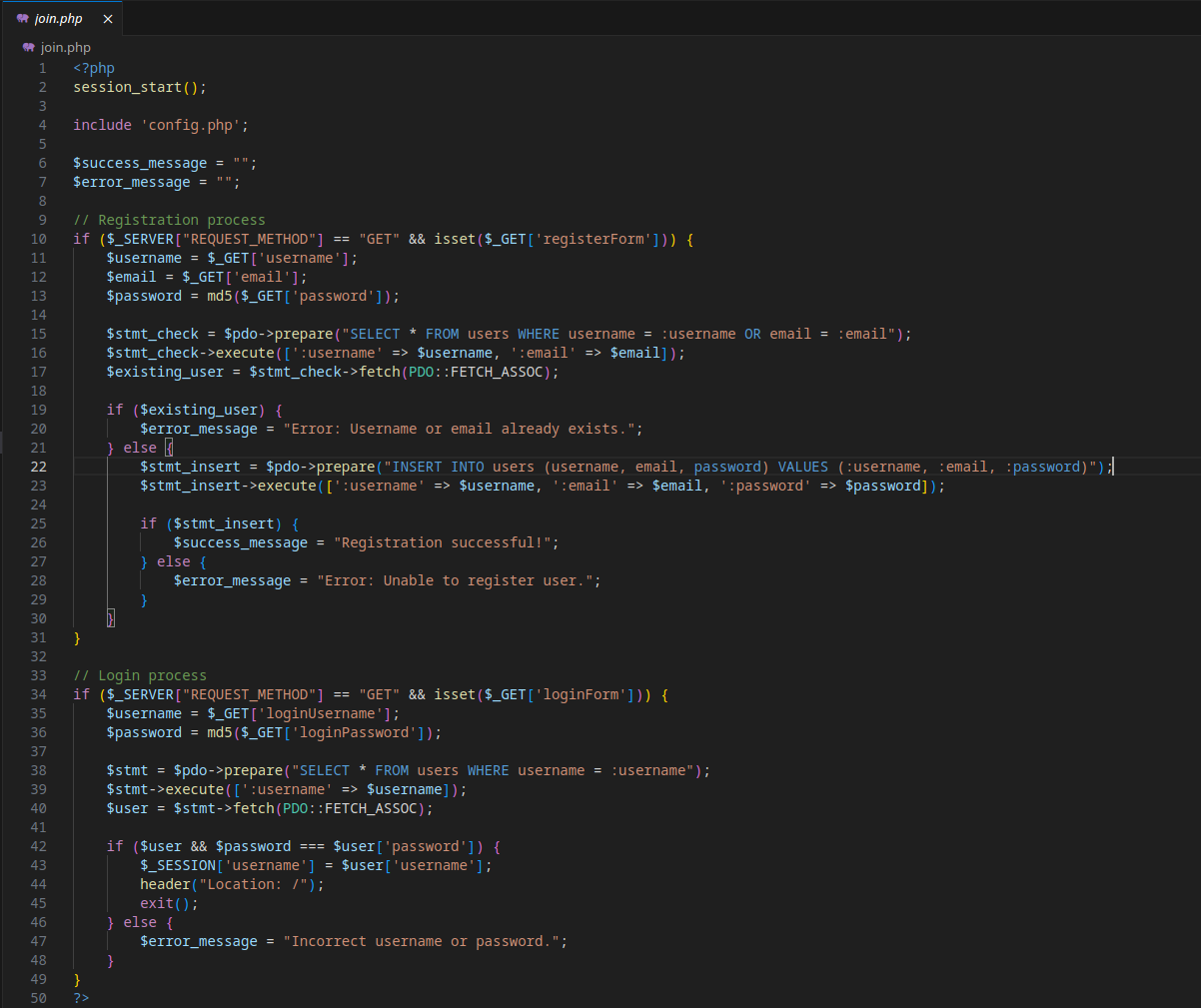Place cursor on the session_start(); line
The height and width of the screenshot is (1008, 1201).
tap(140, 87)
